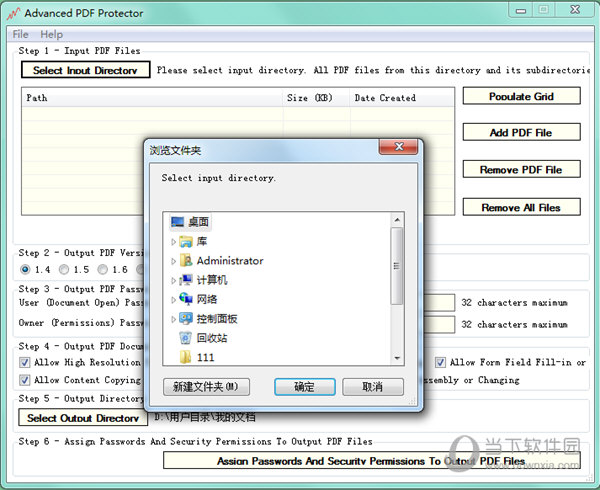
Task: Click Select Input Directory button
Action: (x=85, y=70)
